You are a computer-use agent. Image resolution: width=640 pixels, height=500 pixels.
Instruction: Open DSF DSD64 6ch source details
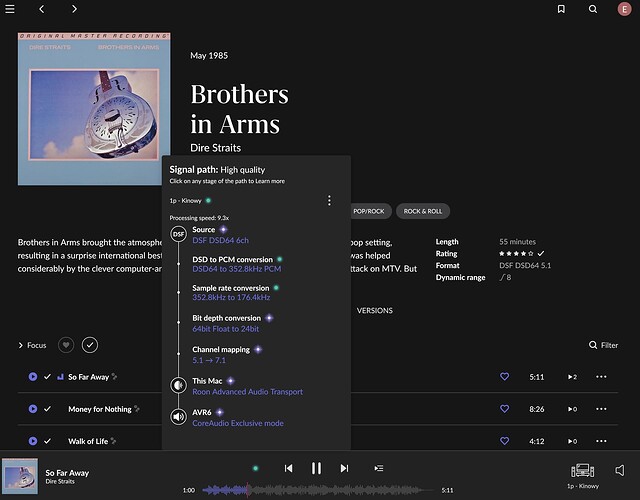(x=220, y=240)
